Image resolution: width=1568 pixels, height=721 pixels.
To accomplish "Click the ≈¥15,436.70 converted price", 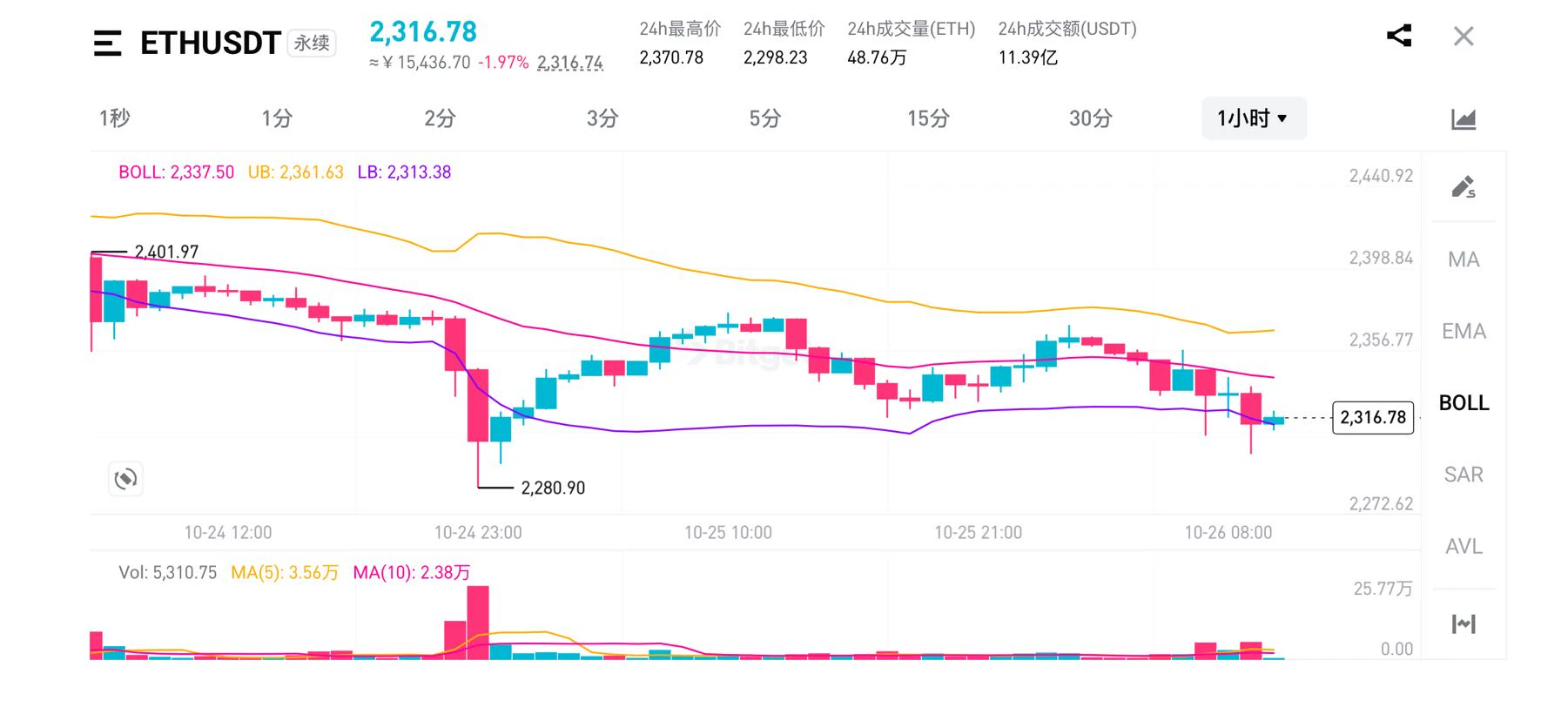I will [420, 63].
